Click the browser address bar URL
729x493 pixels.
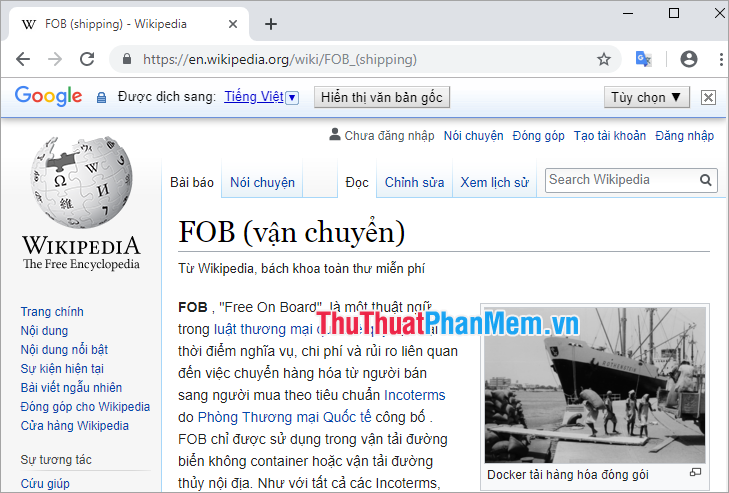click(x=279, y=60)
